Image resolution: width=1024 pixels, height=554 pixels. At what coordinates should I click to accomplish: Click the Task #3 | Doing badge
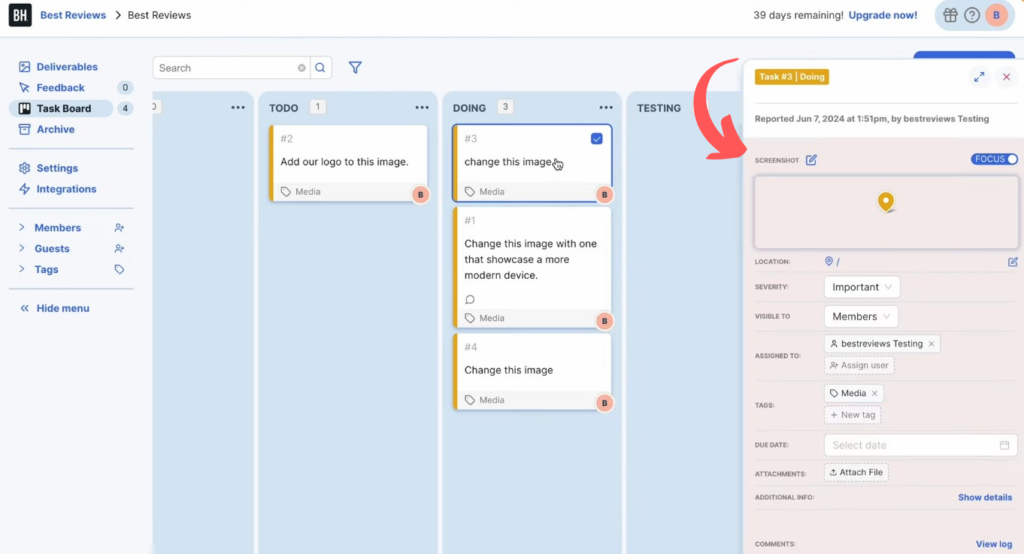[x=792, y=77]
